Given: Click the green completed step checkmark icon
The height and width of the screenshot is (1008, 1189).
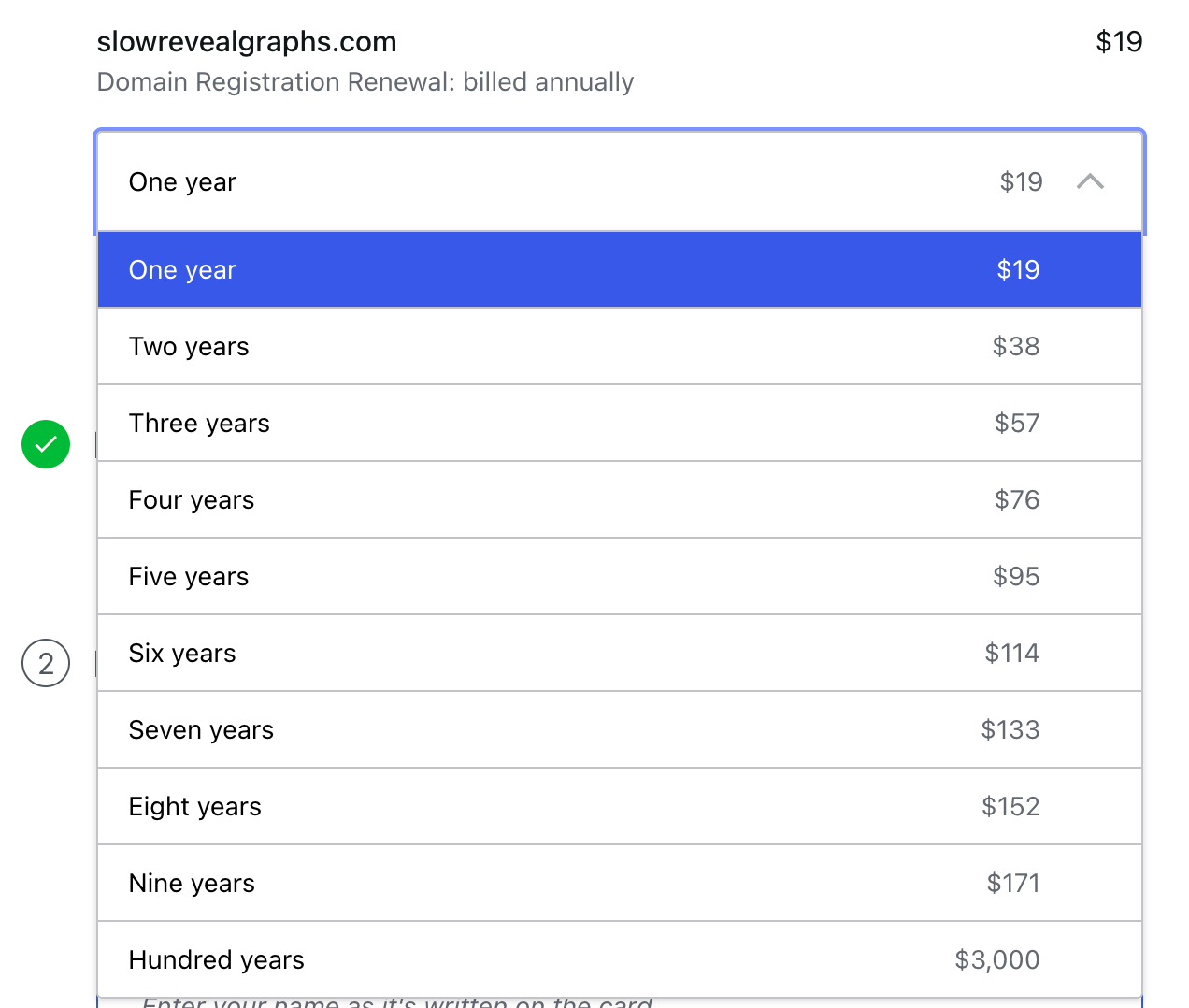Looking at the screenshot, I should click(x=46, y=444).
